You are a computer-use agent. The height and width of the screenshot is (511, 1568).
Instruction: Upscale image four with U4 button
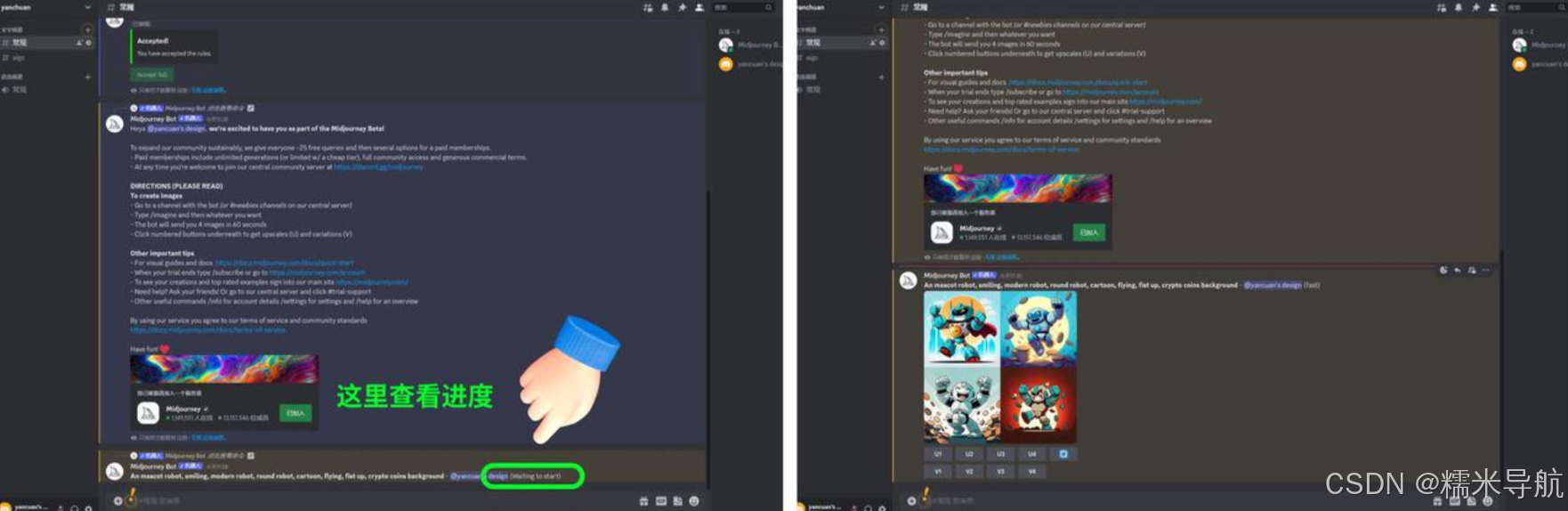[x=1031, y=454]
